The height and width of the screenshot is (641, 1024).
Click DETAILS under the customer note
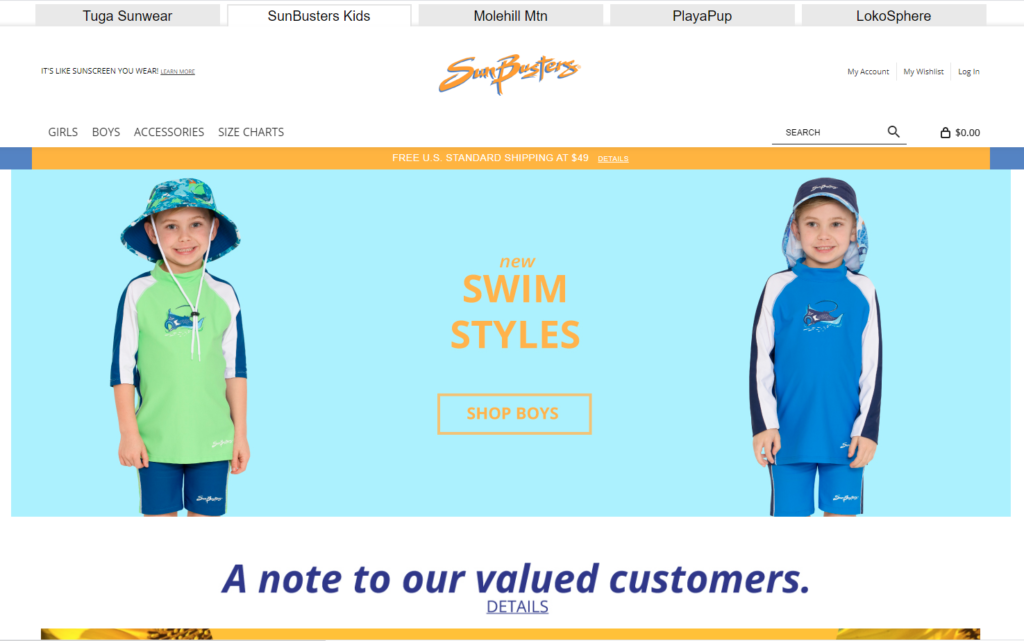tap(517, 606)
